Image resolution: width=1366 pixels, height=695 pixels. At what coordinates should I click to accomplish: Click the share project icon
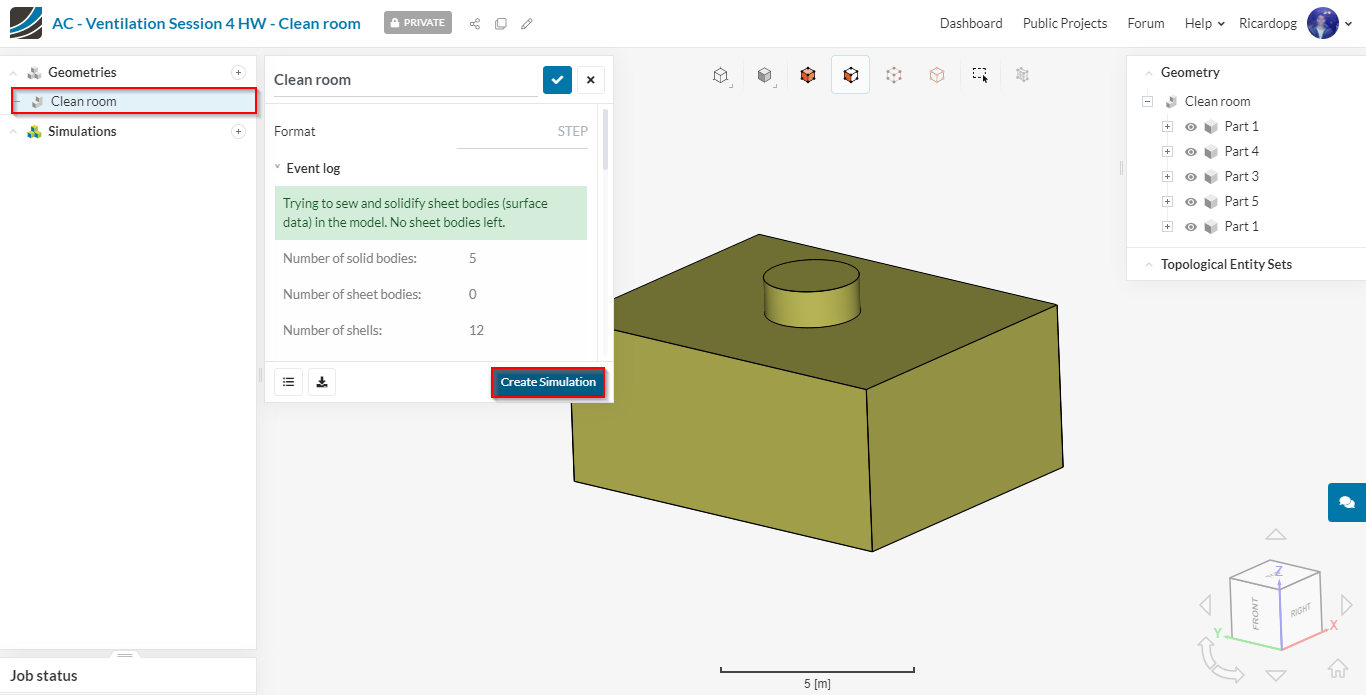[475, 24]
